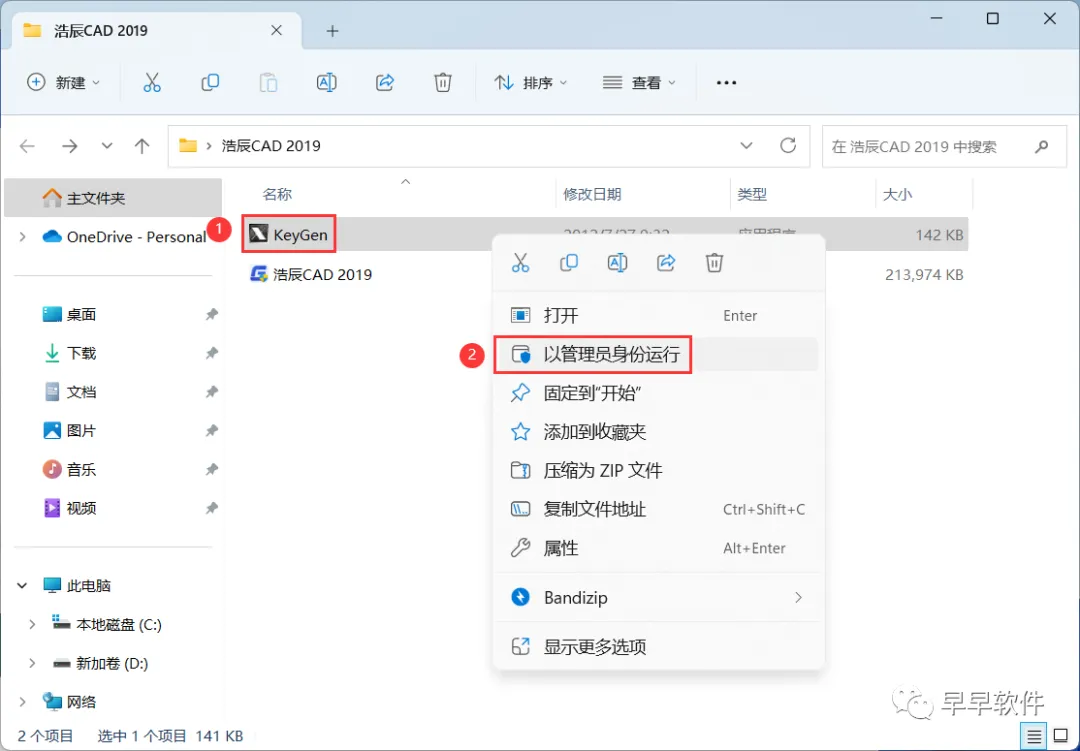Collapse the 此电脑 tree node
This screenshot has width=1080, height=751.
click(22, 586)
